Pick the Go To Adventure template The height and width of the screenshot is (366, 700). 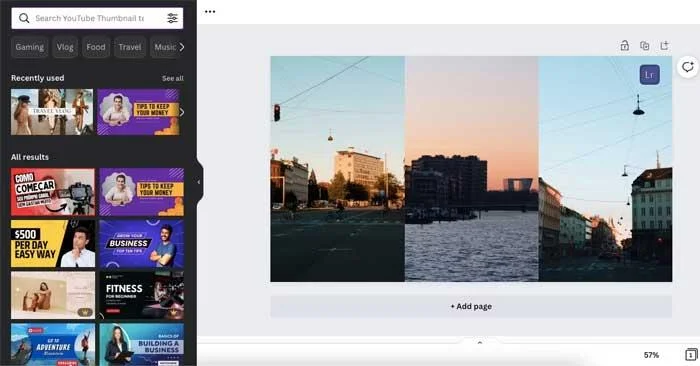(x=53, y=345)
